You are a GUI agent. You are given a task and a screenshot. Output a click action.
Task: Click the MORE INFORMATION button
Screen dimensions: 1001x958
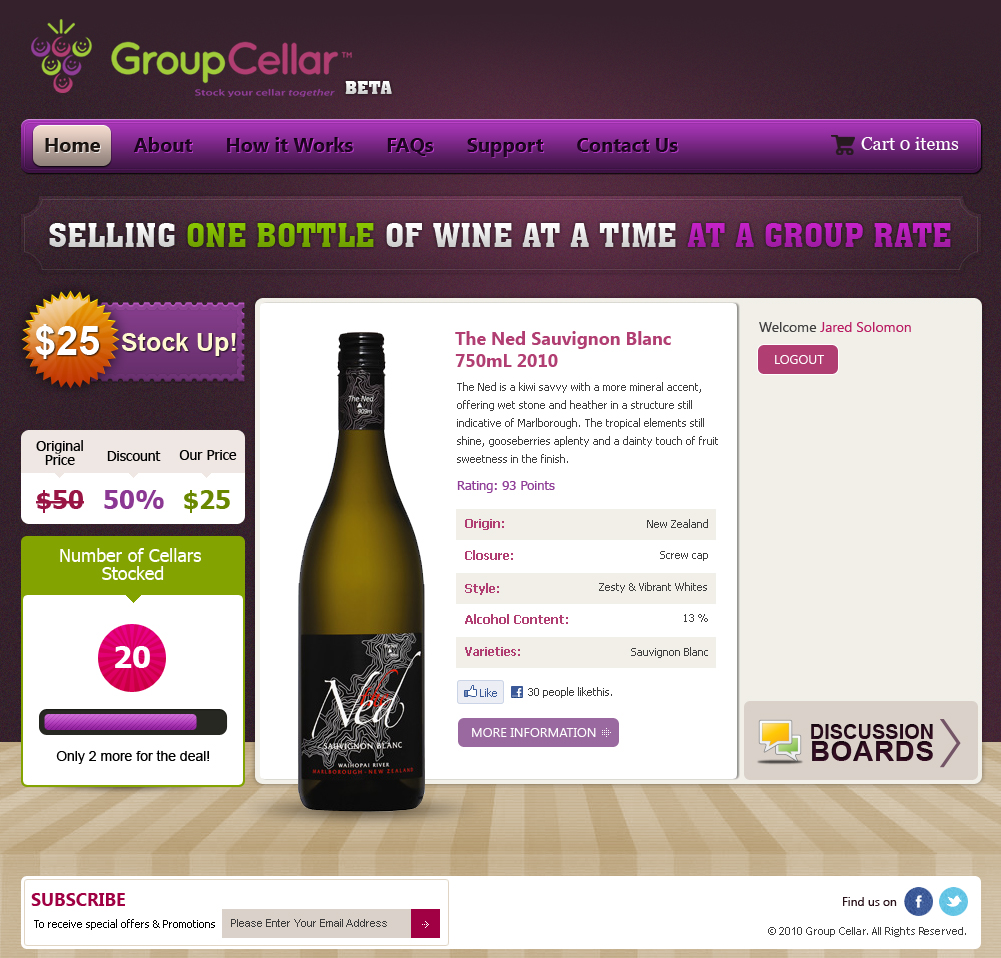(x=538, y=732)
